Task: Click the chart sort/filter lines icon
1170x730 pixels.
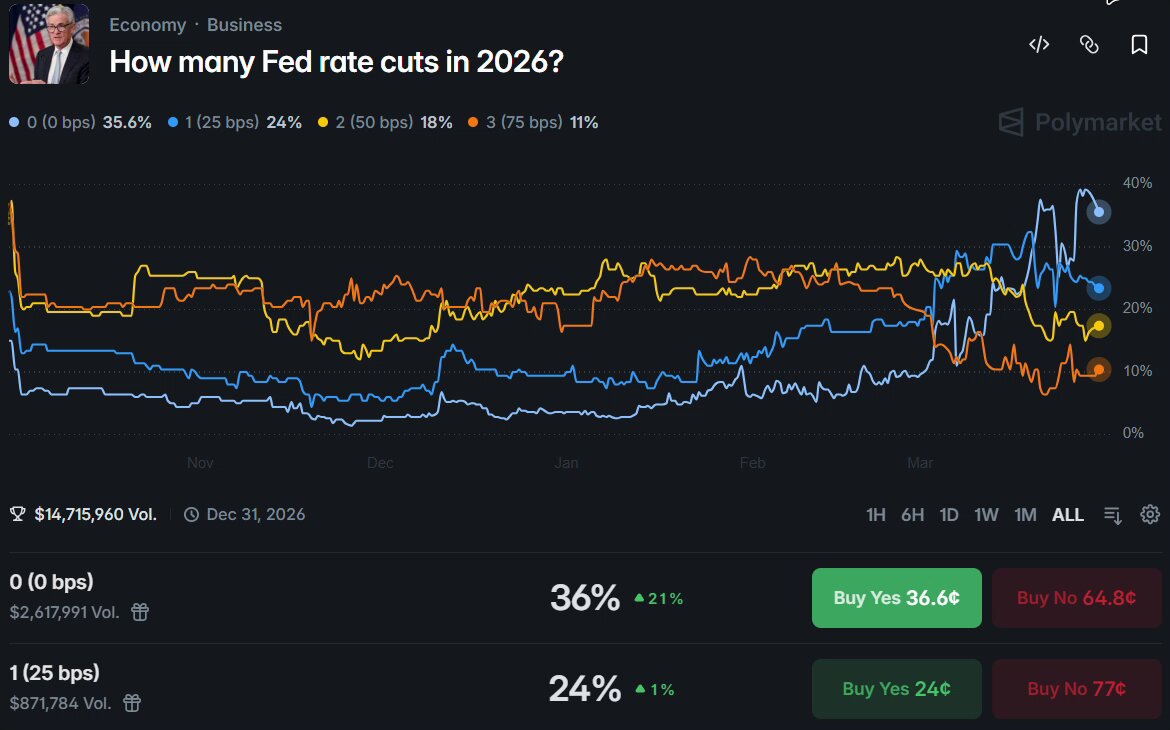Action: [1113, 515]
